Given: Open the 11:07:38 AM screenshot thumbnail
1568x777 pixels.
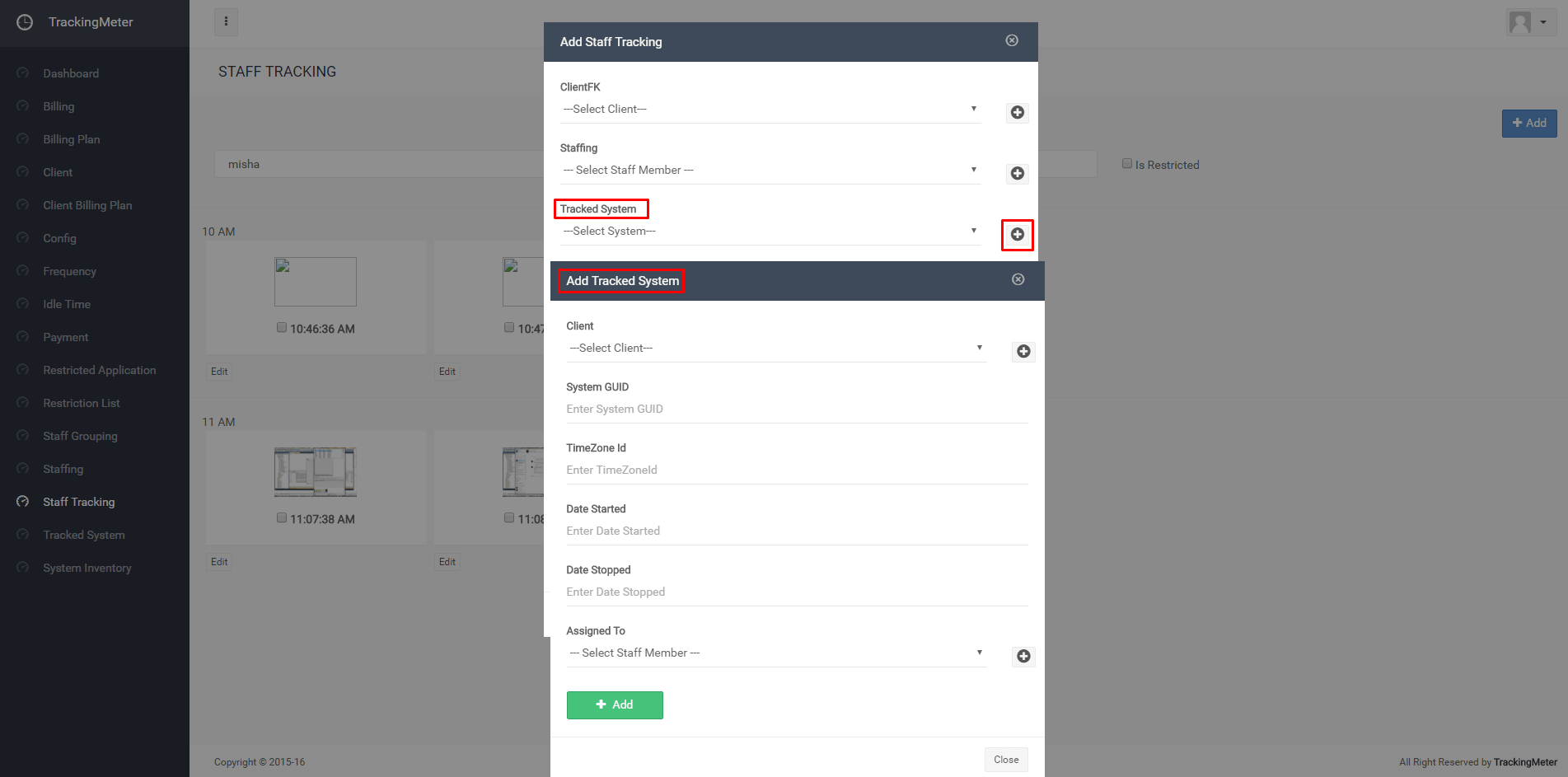Looking at the screenshot, I should (x=315, y=472).
